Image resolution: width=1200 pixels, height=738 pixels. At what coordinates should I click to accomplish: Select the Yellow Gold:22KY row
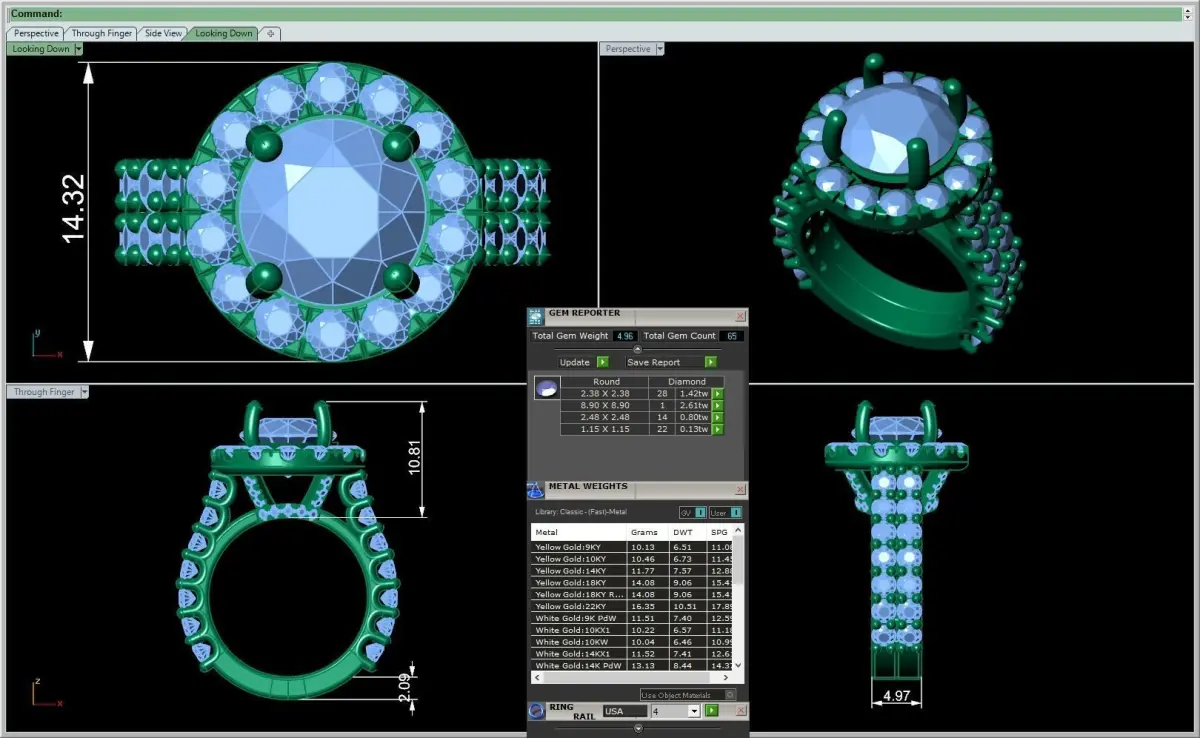pyautogui.click(x=633, y=606)
